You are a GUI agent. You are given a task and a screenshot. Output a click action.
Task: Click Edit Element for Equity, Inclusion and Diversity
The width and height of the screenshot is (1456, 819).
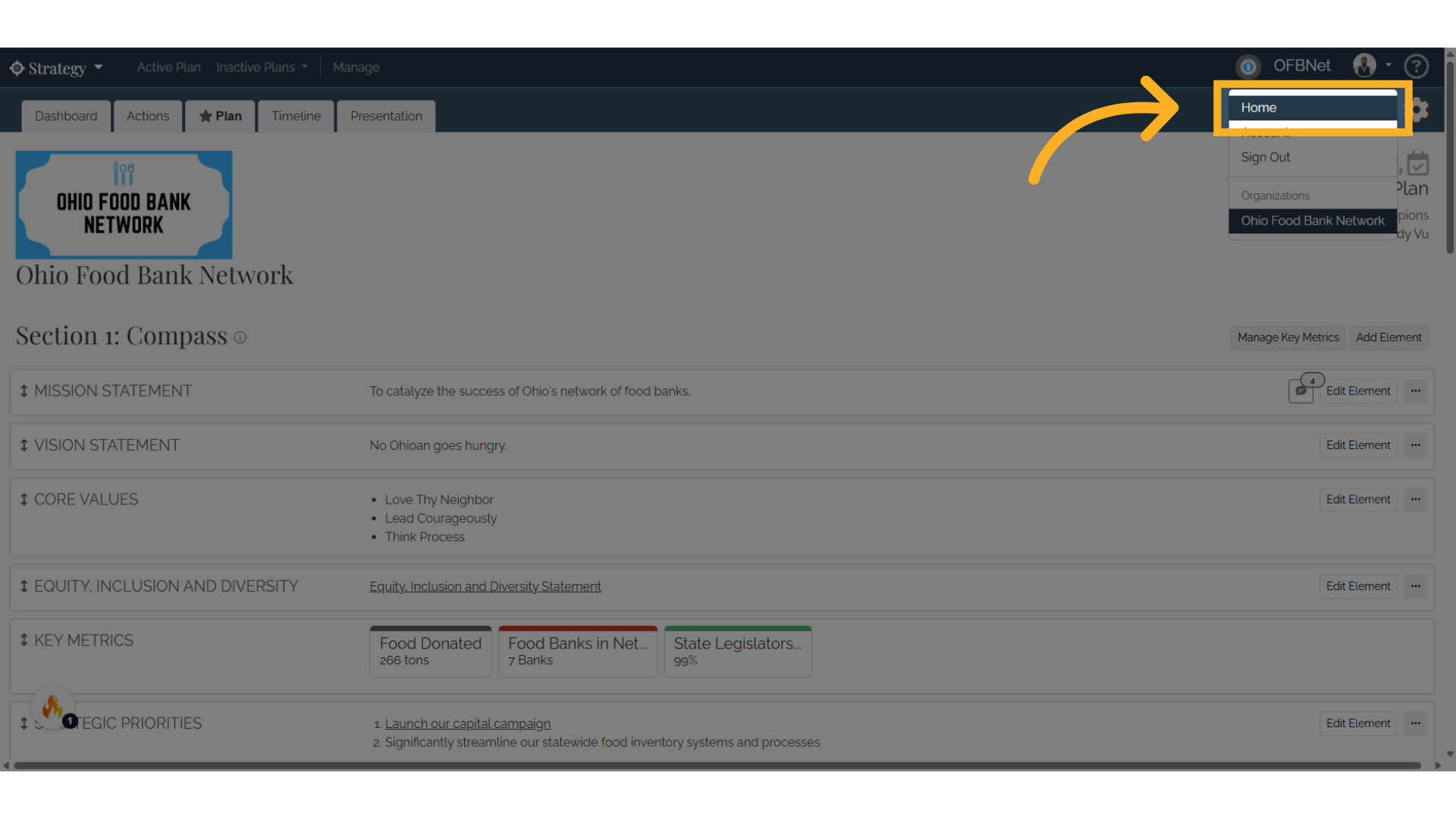(1358, 586)
